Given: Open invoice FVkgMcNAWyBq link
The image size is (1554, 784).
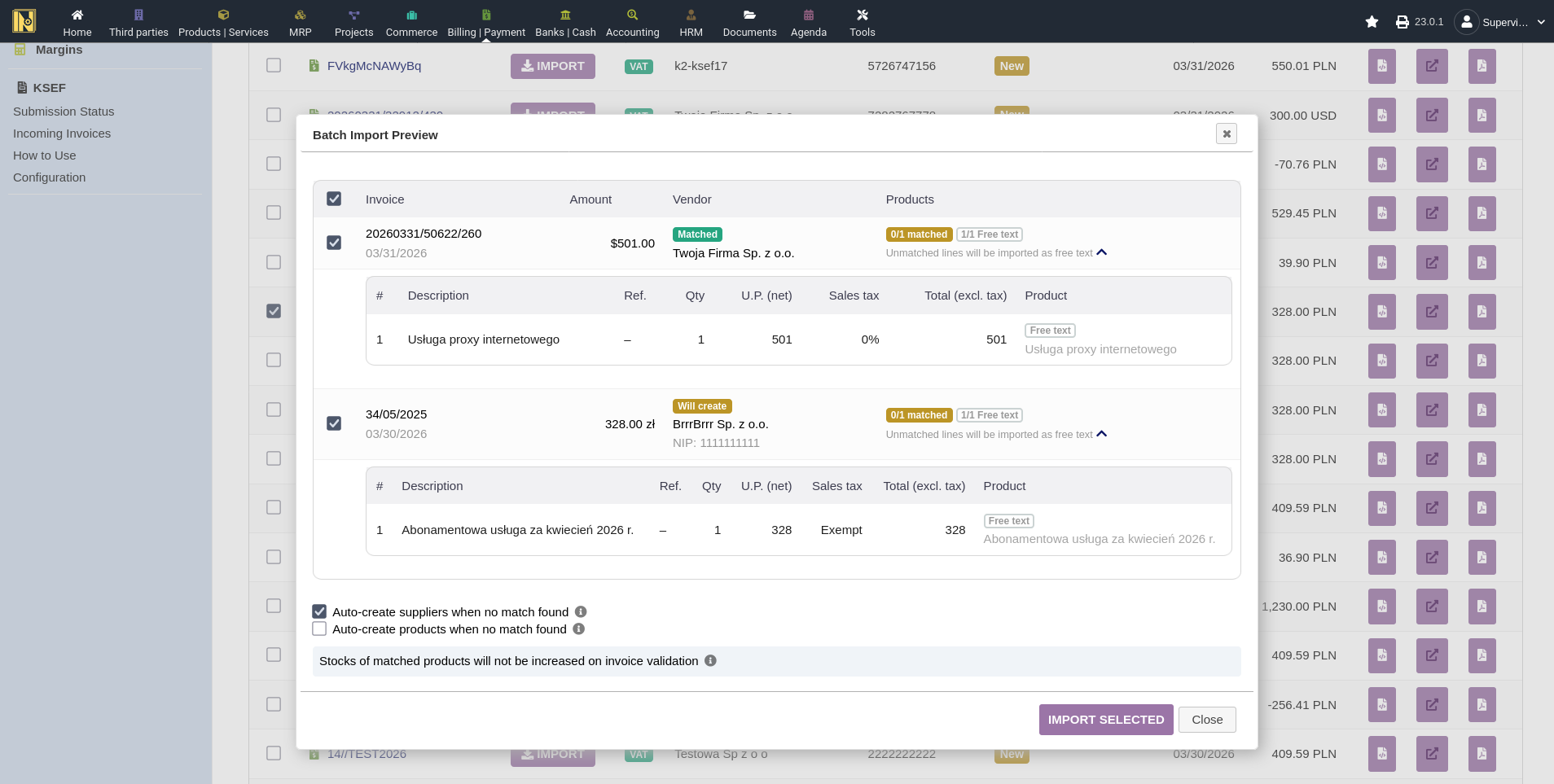Looking at the screenshot, I should 374,66.
